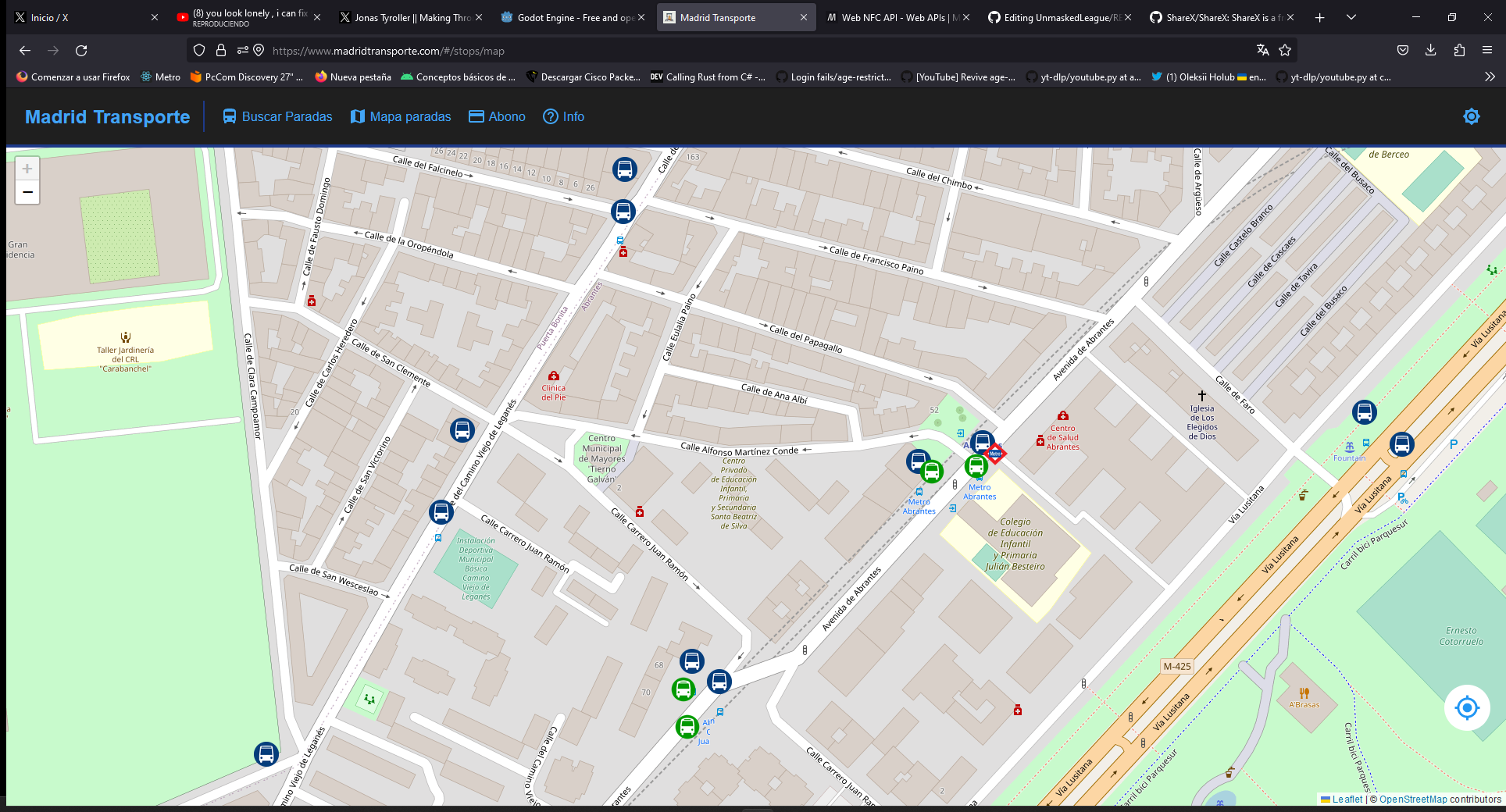1506x812 pixels.
Task: Select blue bus stop in the park at lower left
Action: coord(266,754)
